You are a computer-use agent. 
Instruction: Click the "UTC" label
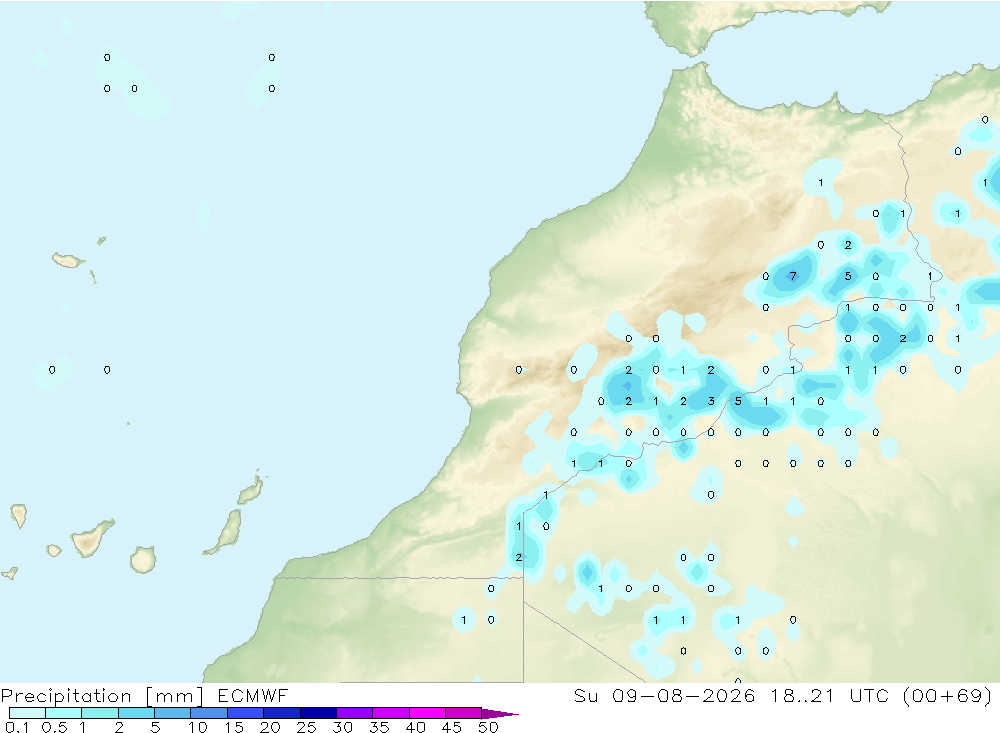pyautogui.click(x=869, y=695)
